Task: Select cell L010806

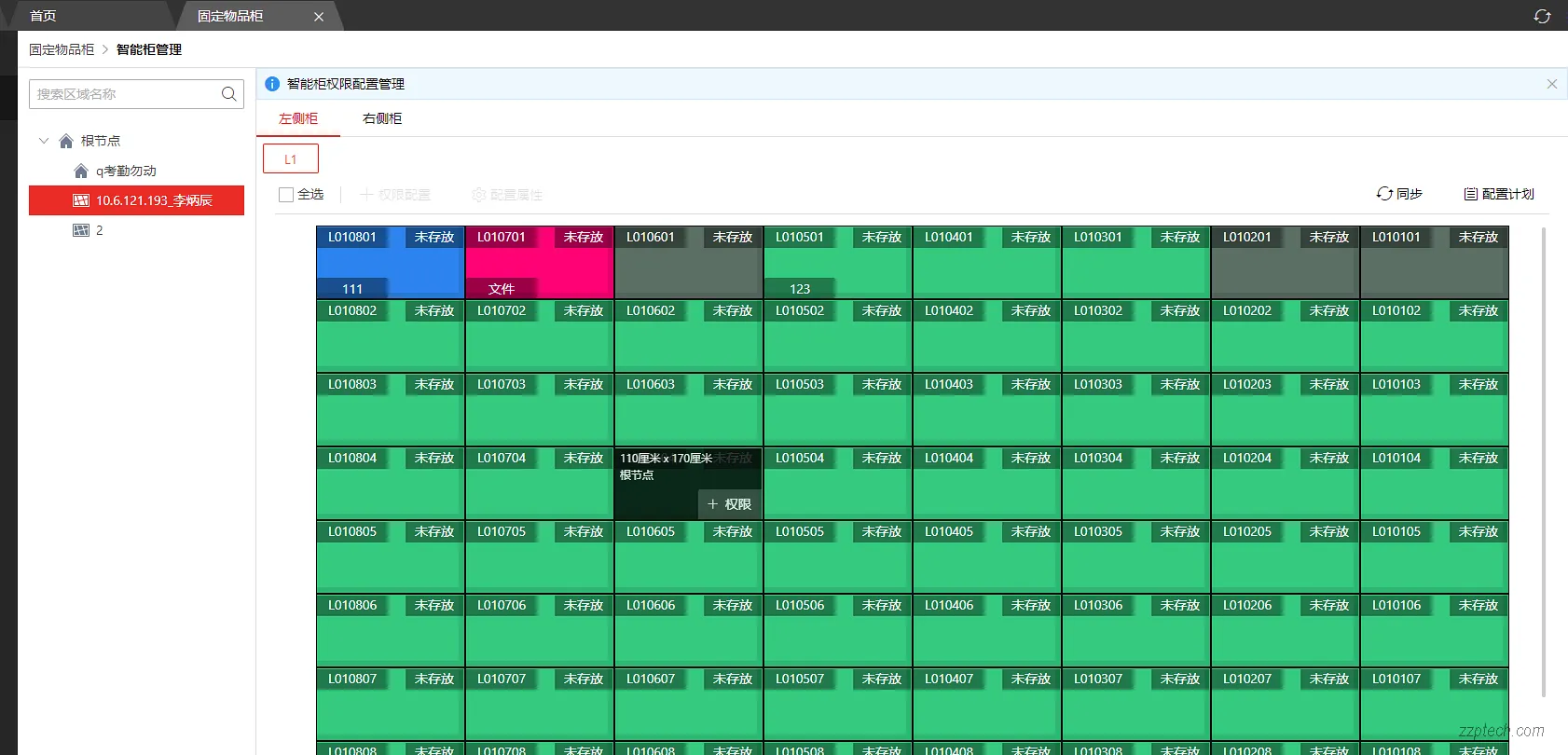Action: click(x=391, y=631)
